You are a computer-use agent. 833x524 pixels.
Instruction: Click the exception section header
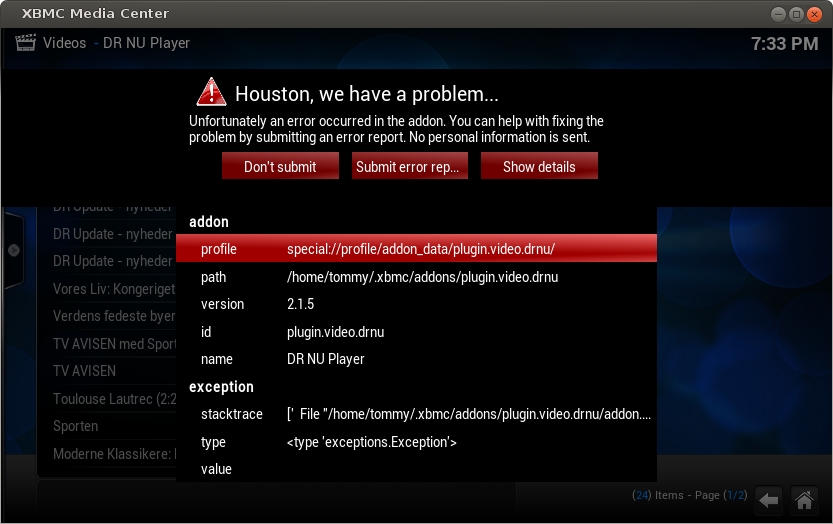click(x=221, y=387)
